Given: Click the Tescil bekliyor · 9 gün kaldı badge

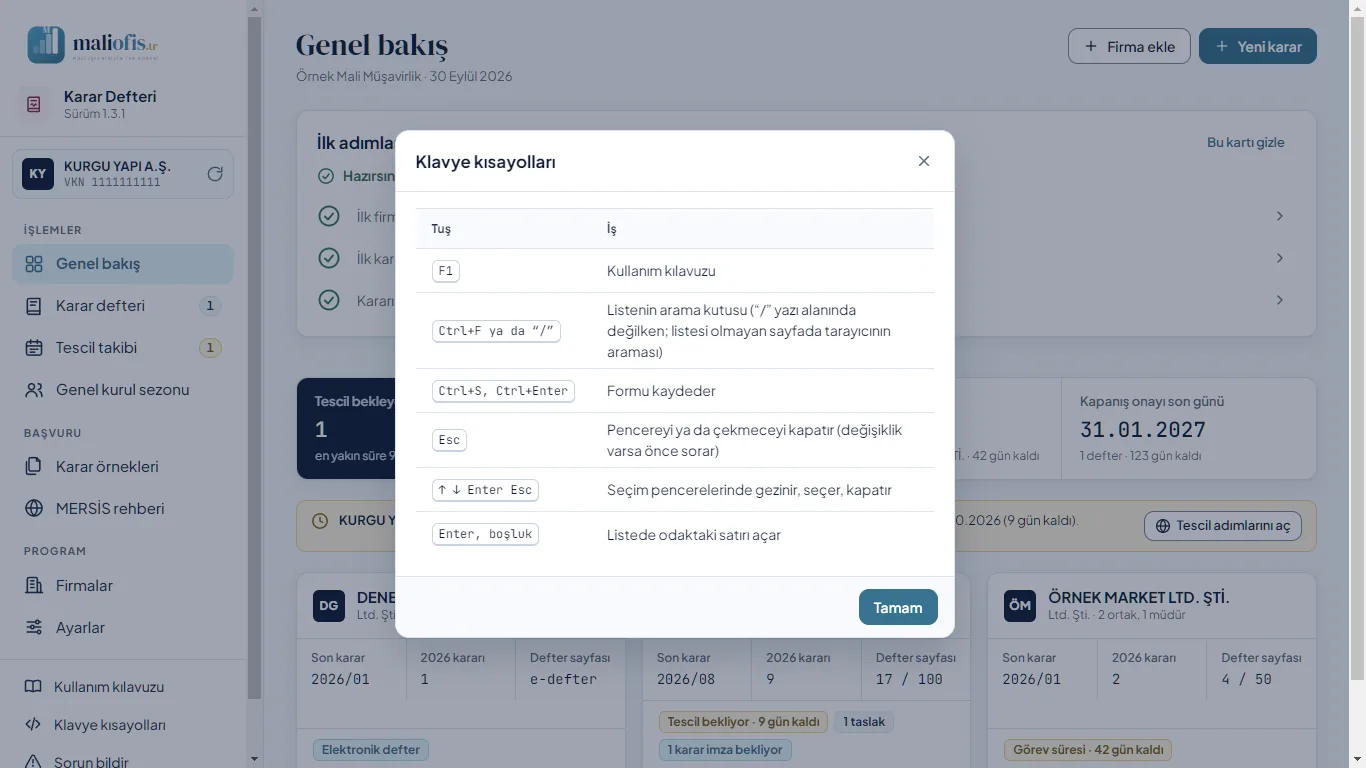Looking at the screenshot, I should click(x=743, y=722).
